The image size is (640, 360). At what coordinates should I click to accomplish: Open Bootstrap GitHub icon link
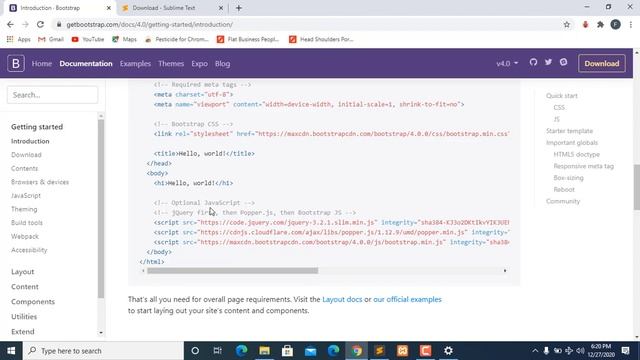(533, 62)
